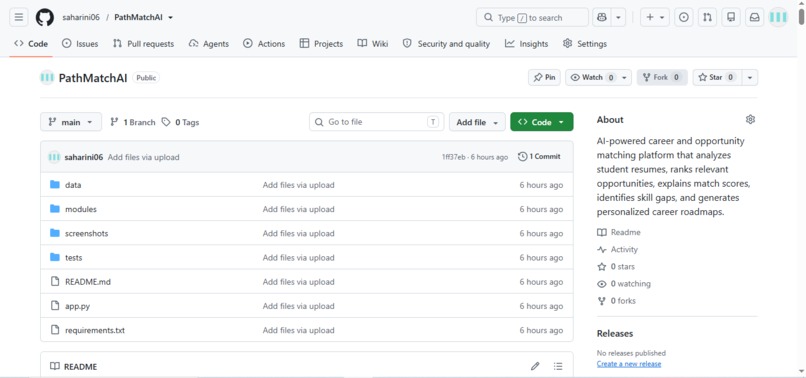This screenshot has height=378, width=806.
Task: Click the file icon beside README.md
Action: tap(55, 281)
